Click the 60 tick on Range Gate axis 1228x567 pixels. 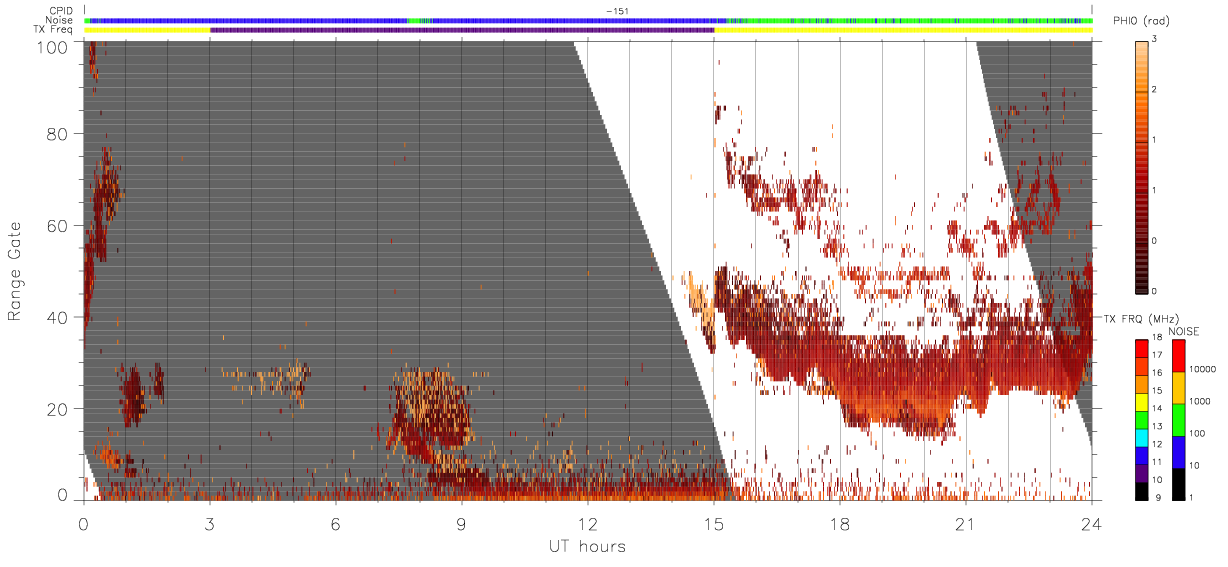[56, 225]
